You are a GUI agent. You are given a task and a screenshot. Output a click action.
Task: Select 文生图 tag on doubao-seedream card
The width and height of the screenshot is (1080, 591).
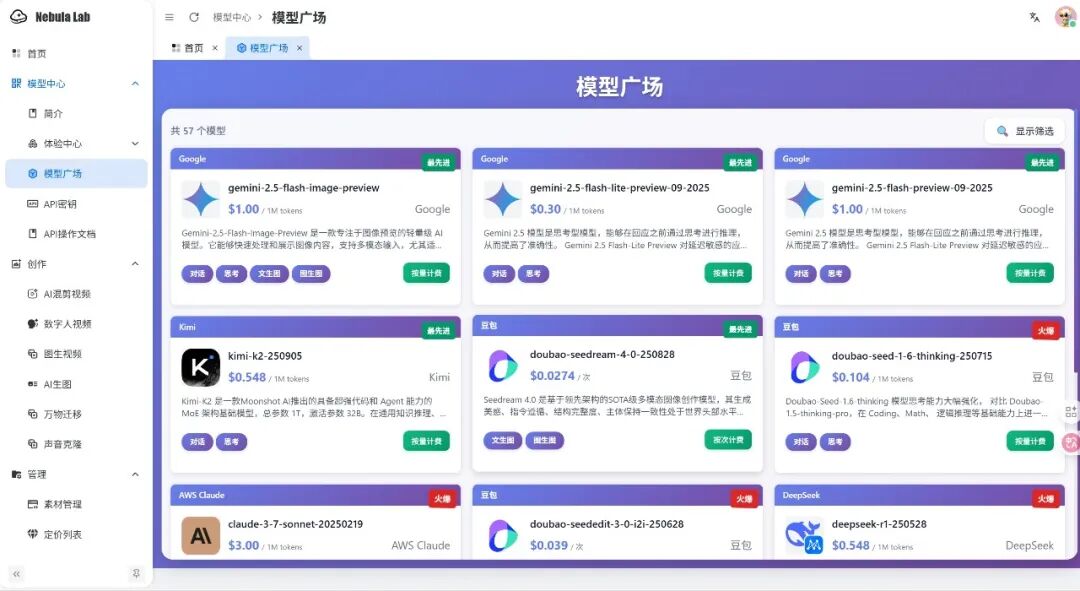click(503, 440)
